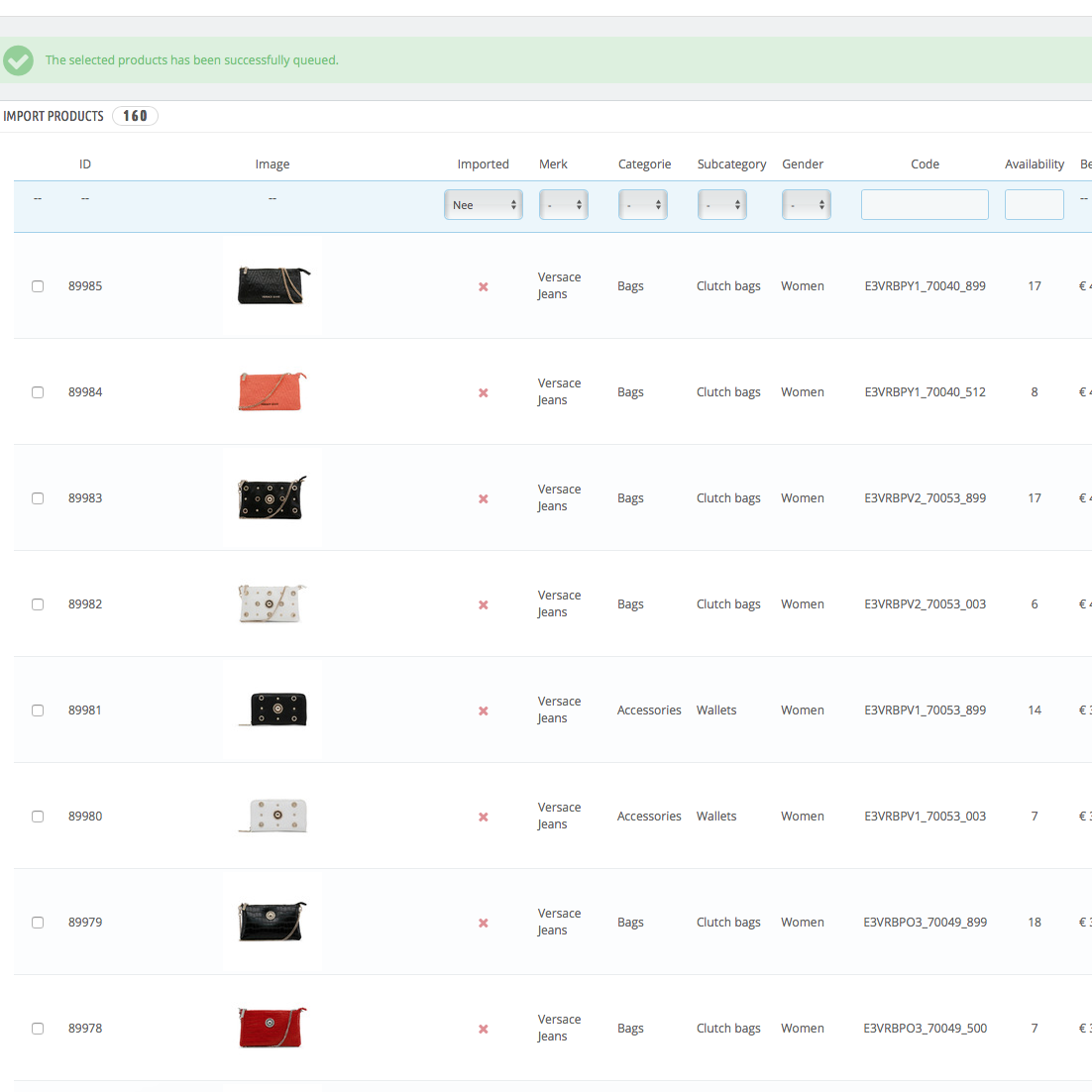Click the red X status for product 89981
Image resolution: width=1092 pixels, height=1092 pixels.
pyautogui.click(x=484, y=710)
